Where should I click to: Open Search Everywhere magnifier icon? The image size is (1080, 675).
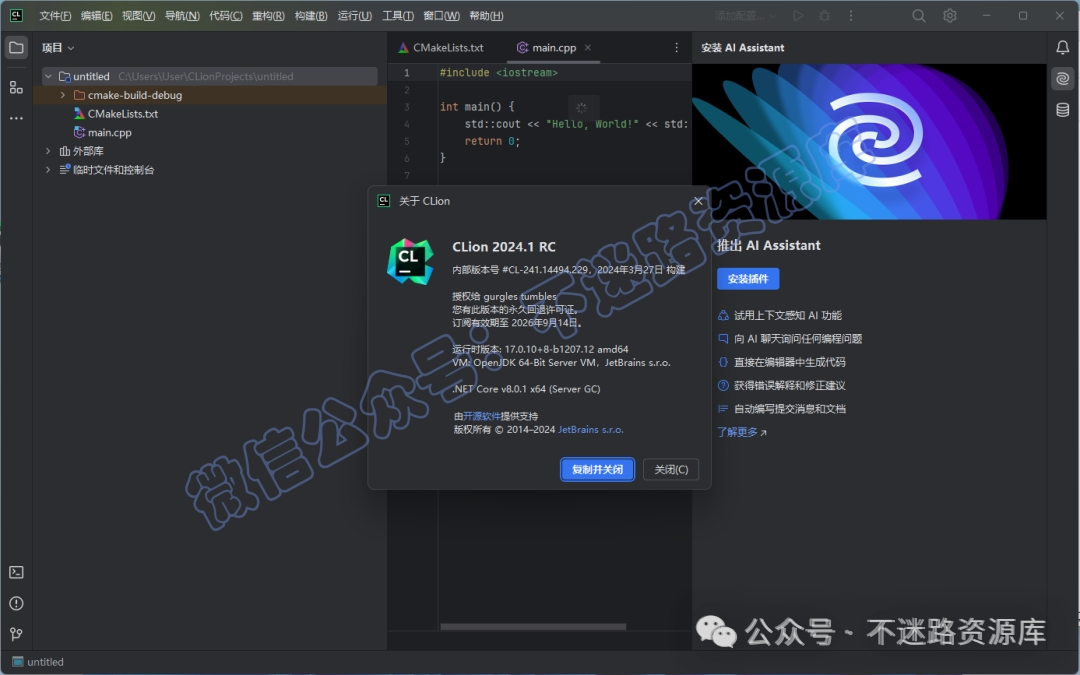(918, 15)
